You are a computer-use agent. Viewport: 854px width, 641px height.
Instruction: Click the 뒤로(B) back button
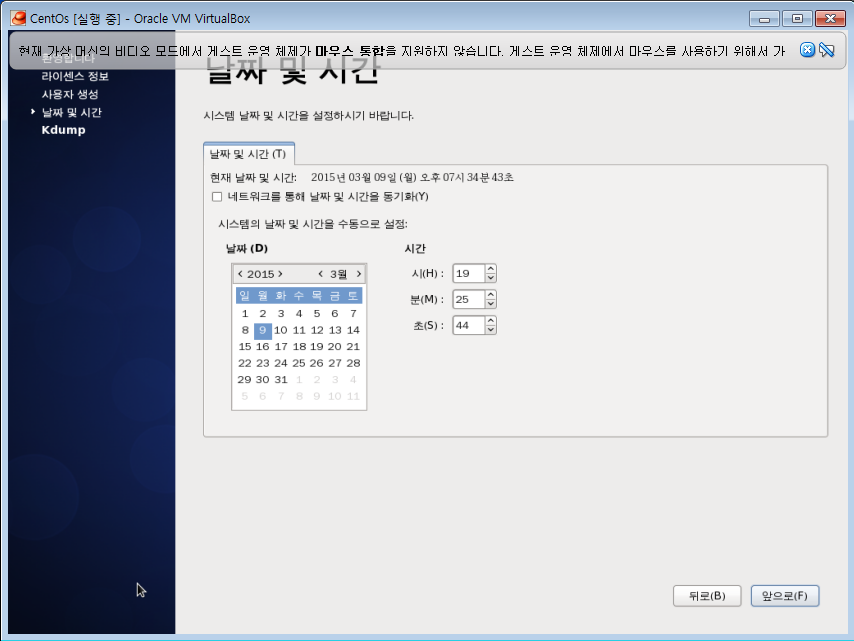[707, 596]
